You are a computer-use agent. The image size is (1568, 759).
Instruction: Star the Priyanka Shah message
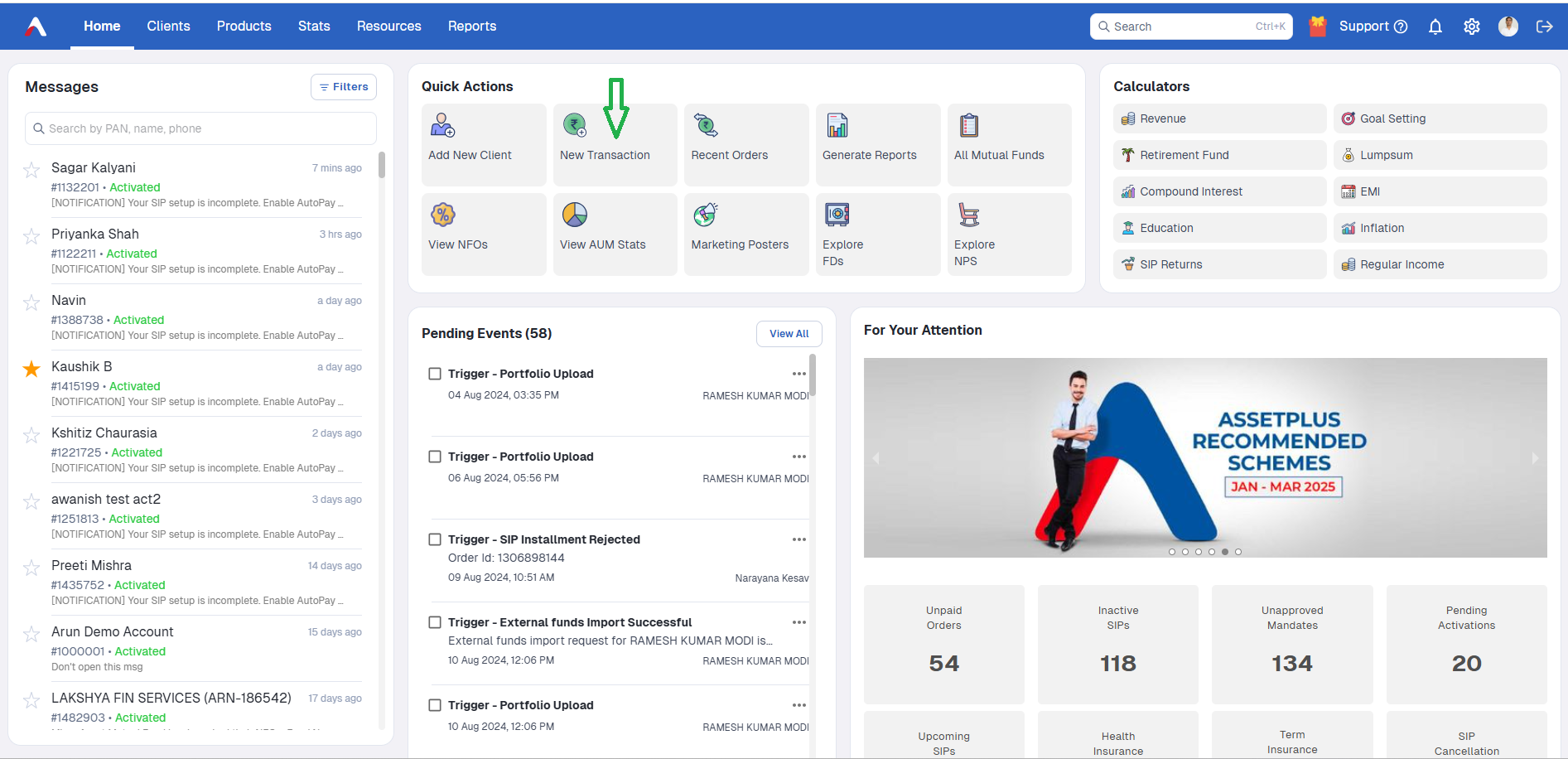[31, 236]
